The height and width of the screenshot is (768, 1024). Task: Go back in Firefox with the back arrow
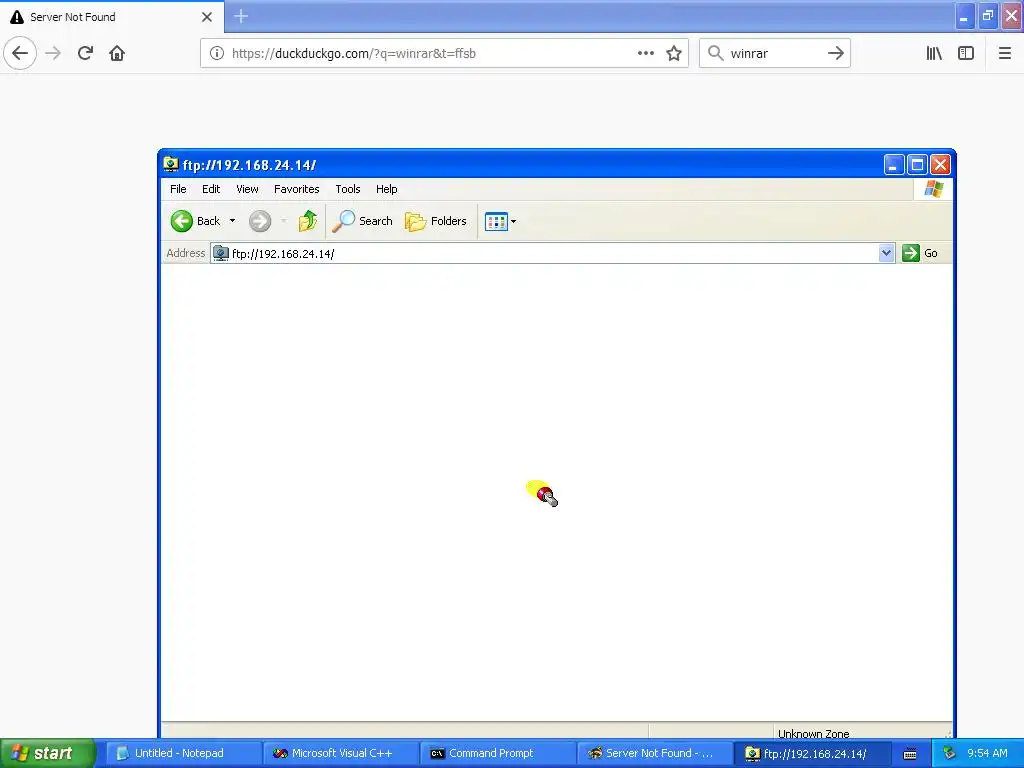point(20,53)
